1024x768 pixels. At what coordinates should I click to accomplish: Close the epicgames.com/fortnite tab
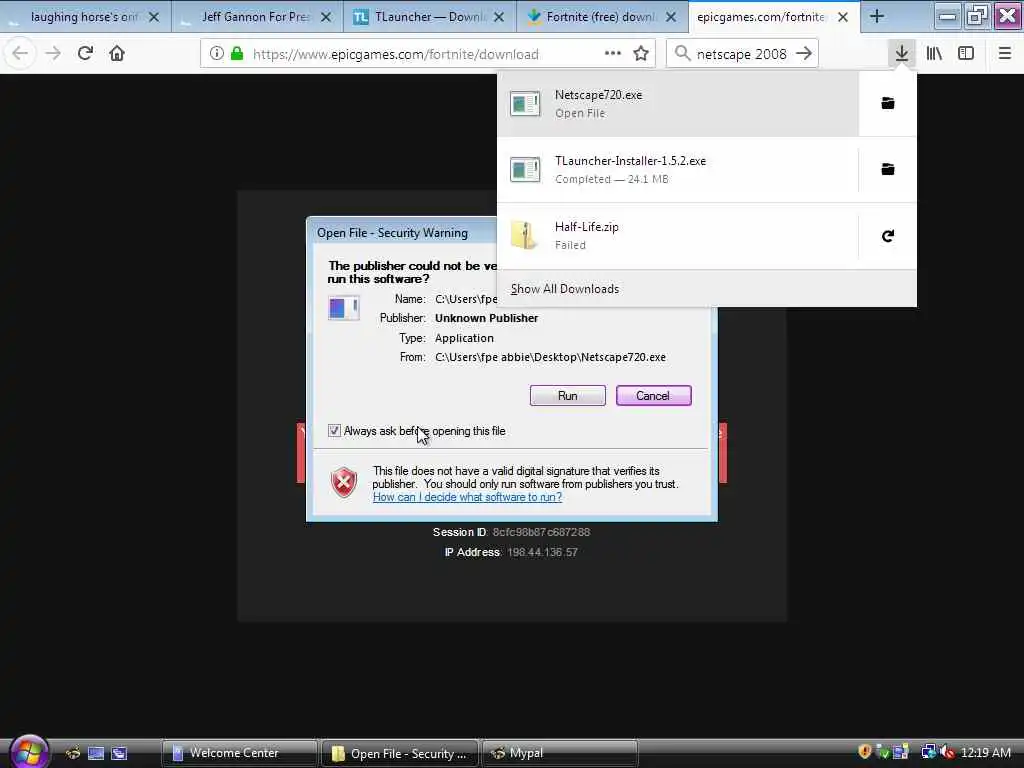pyautogui.click(x=843, y=17)
